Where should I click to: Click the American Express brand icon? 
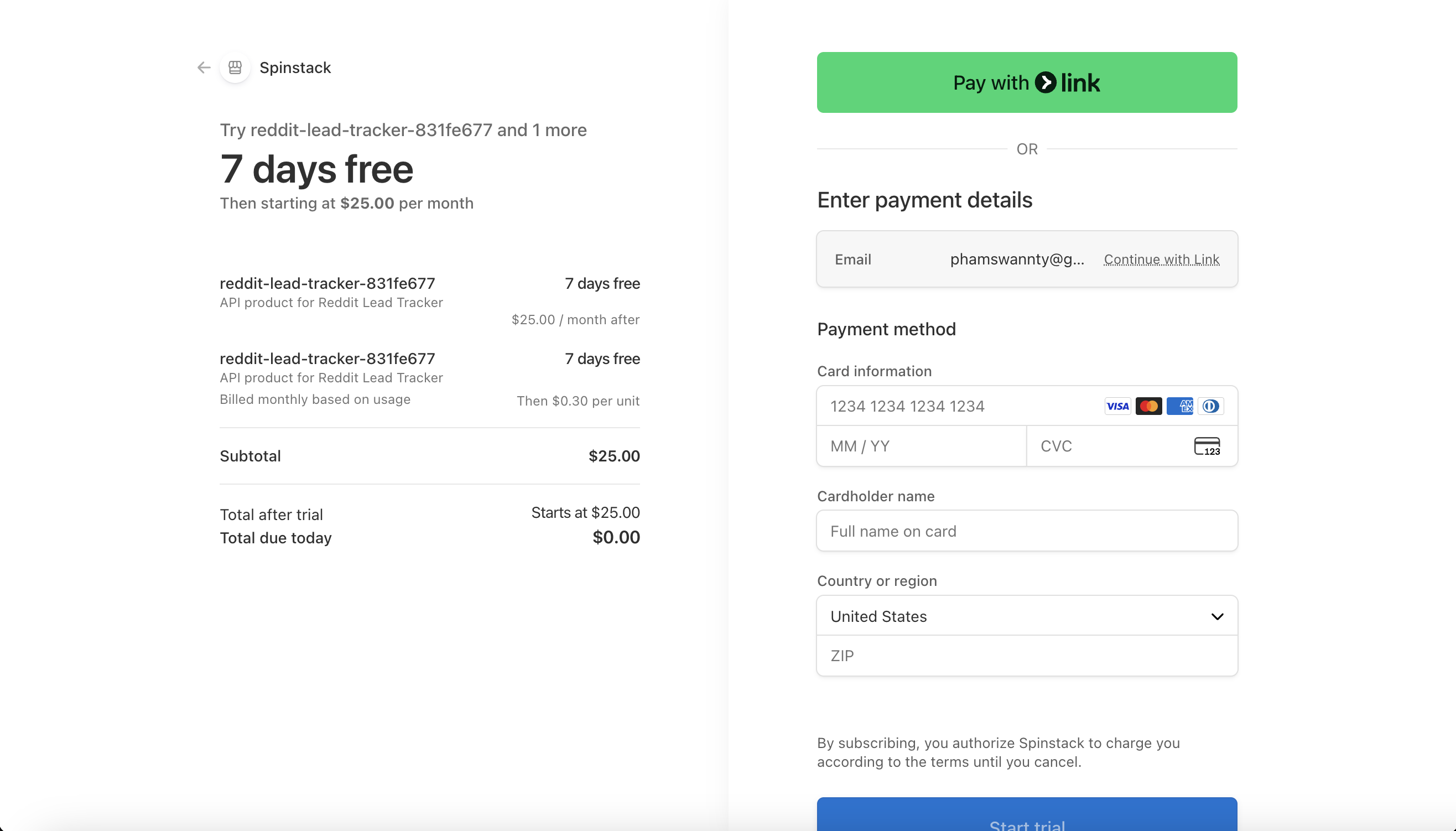1179,406
